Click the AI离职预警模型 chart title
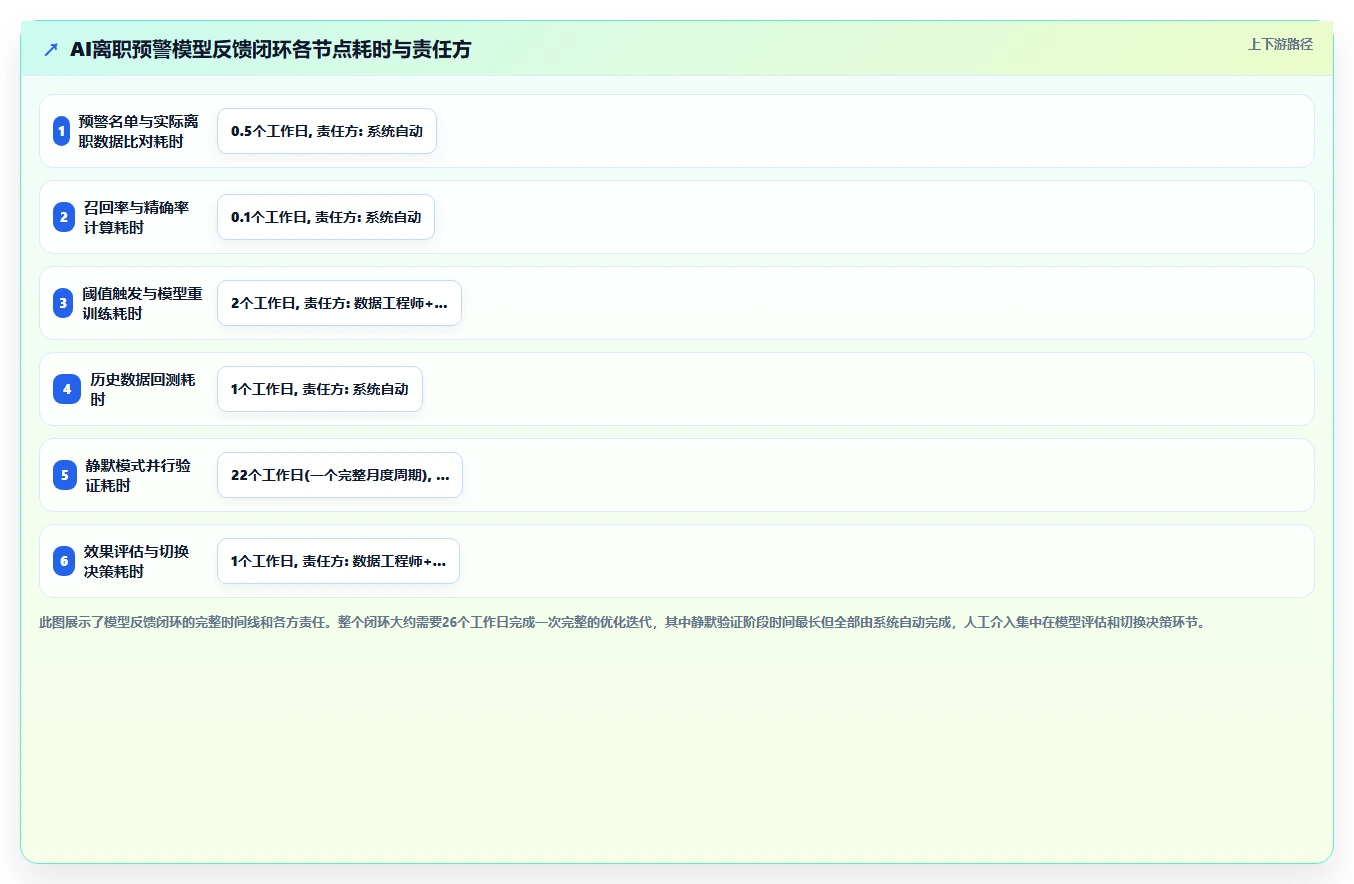 pyautogui.click(x=270, y=49)
